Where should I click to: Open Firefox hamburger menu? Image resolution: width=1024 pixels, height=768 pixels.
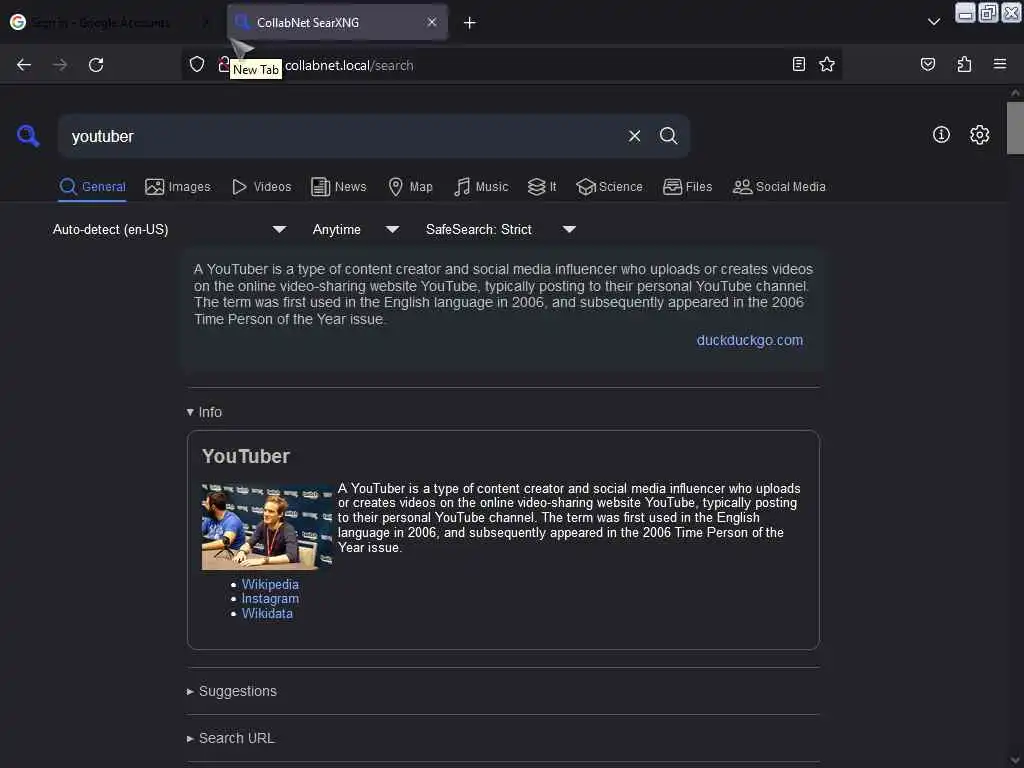[x=1000, y=64]
